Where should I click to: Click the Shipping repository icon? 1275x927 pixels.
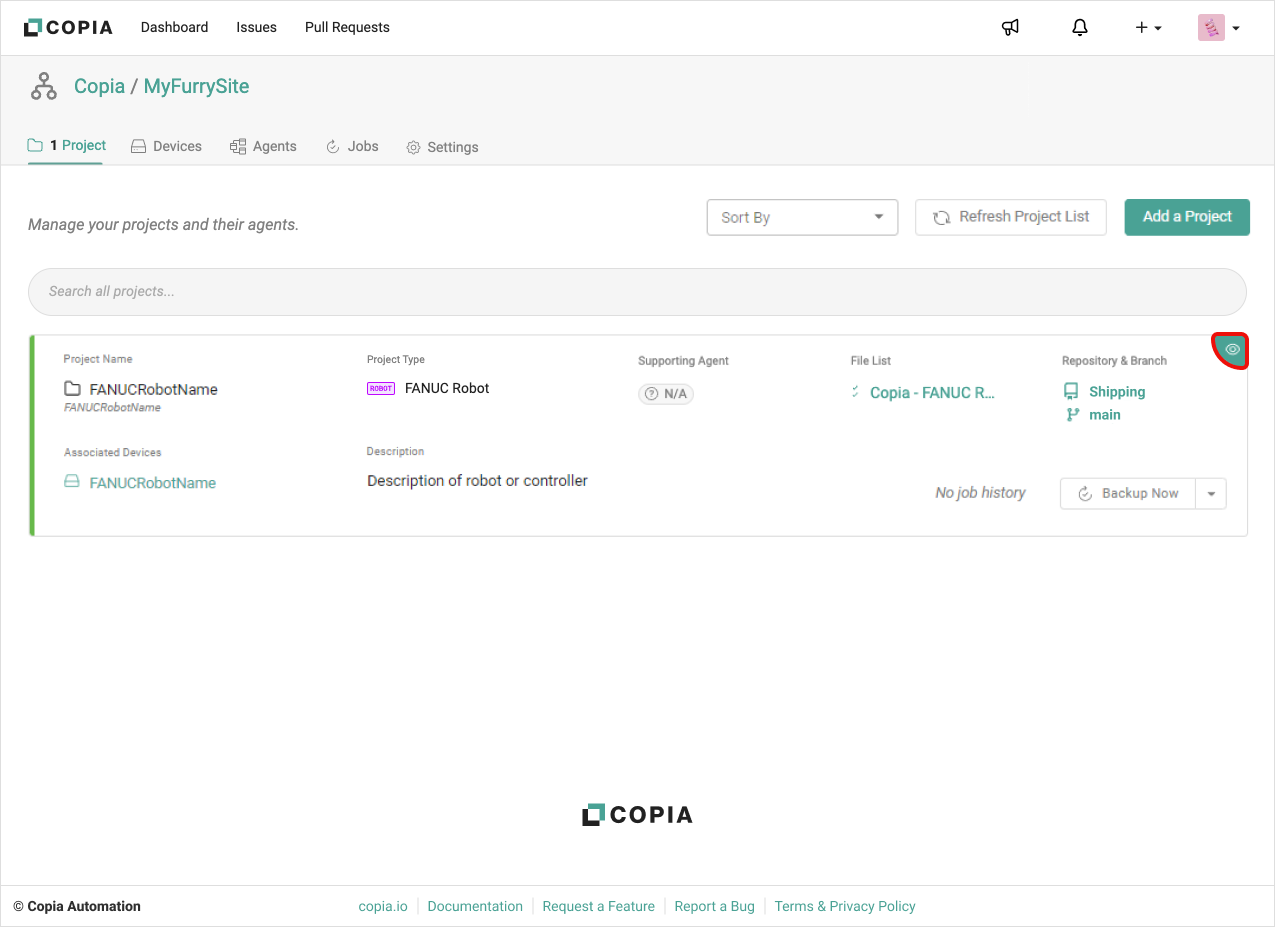[1071, 392]
